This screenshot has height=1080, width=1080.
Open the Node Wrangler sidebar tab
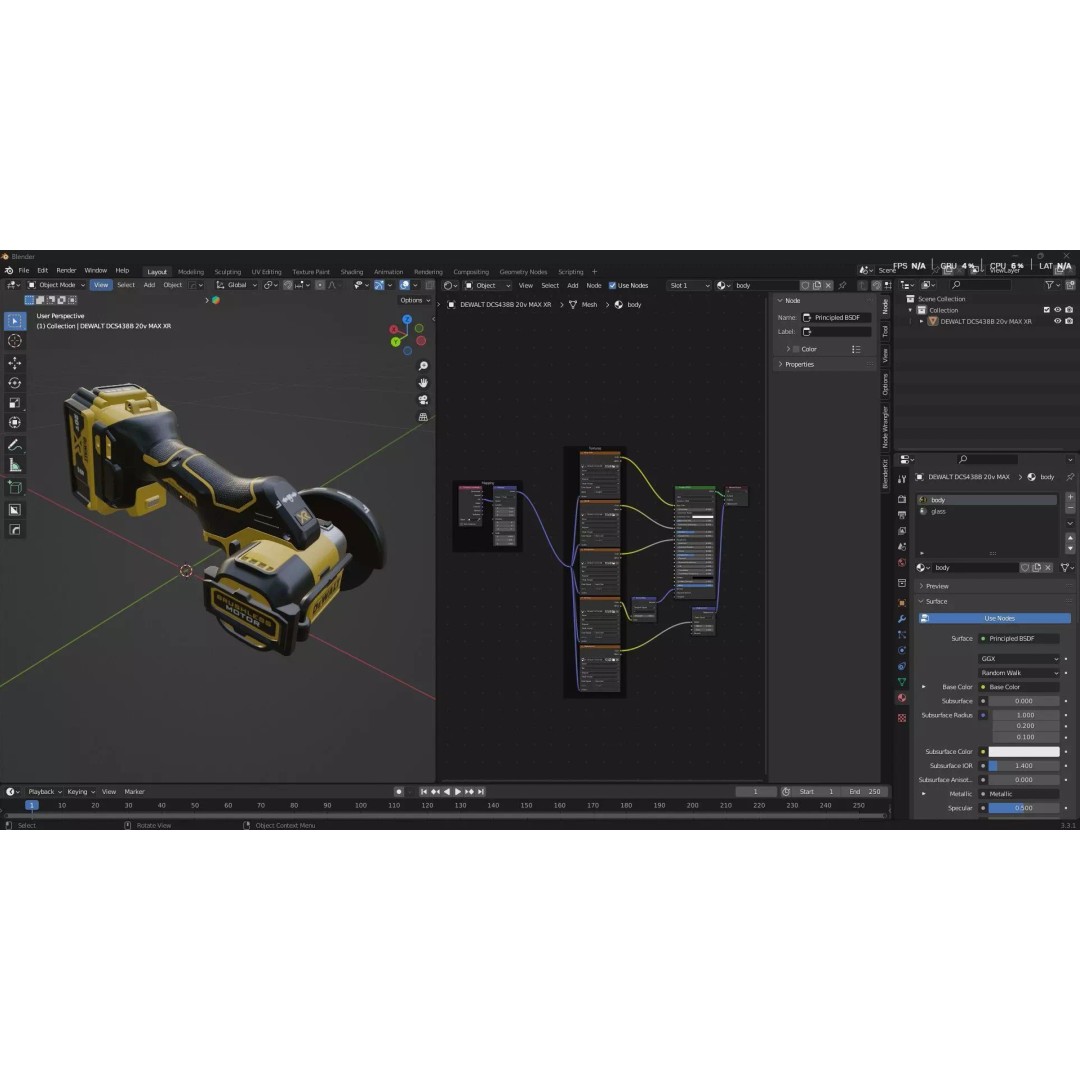885,427
